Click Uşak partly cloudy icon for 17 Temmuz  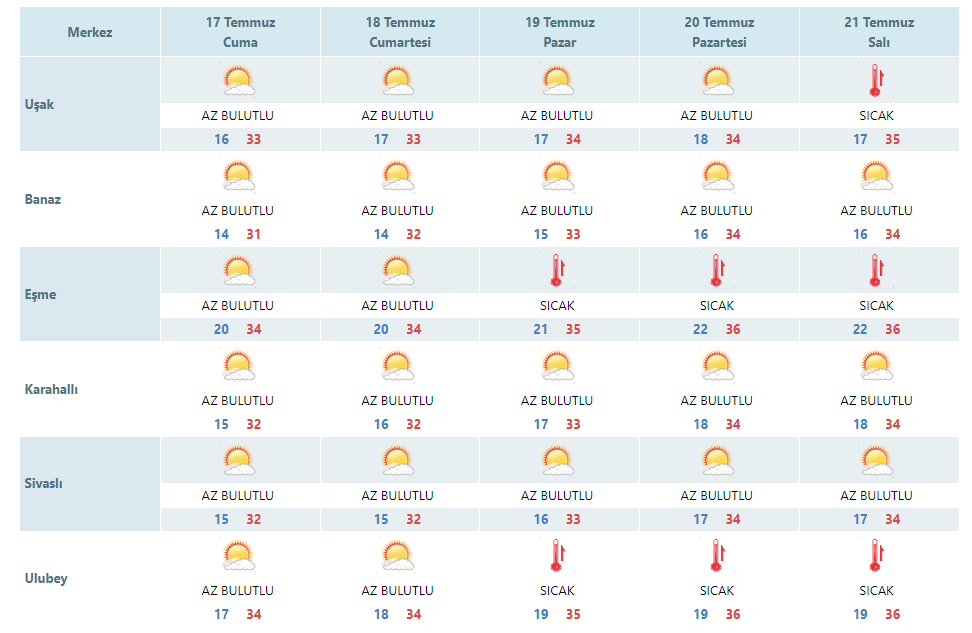coord(238,81)
